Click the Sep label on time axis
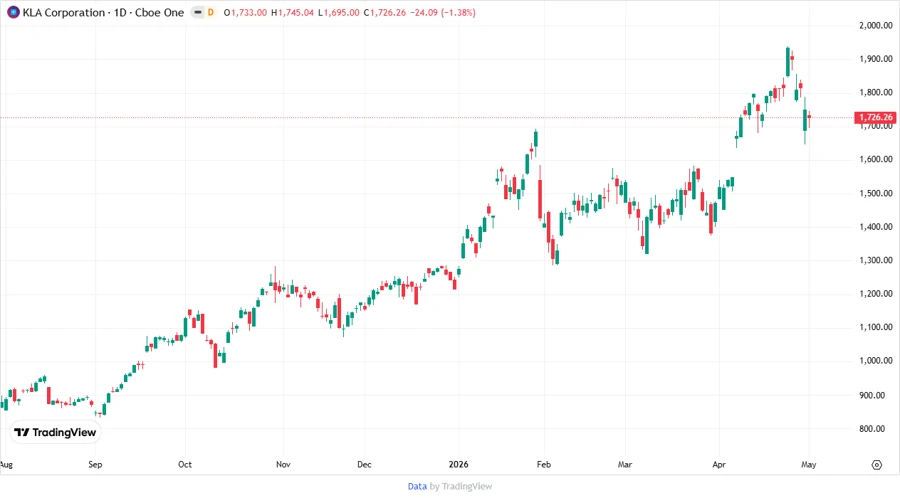This screenshot has width=900, height=498. pos(95,465)
